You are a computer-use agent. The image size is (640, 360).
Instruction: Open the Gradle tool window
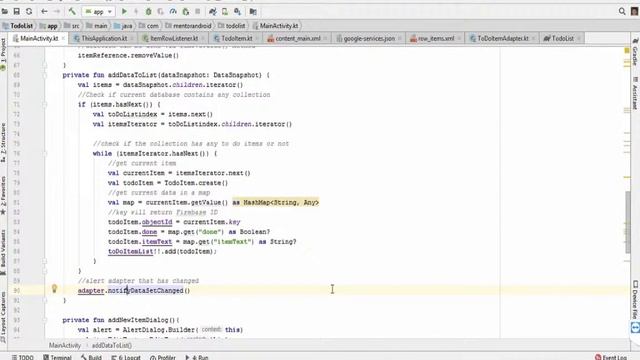[636, 52]
